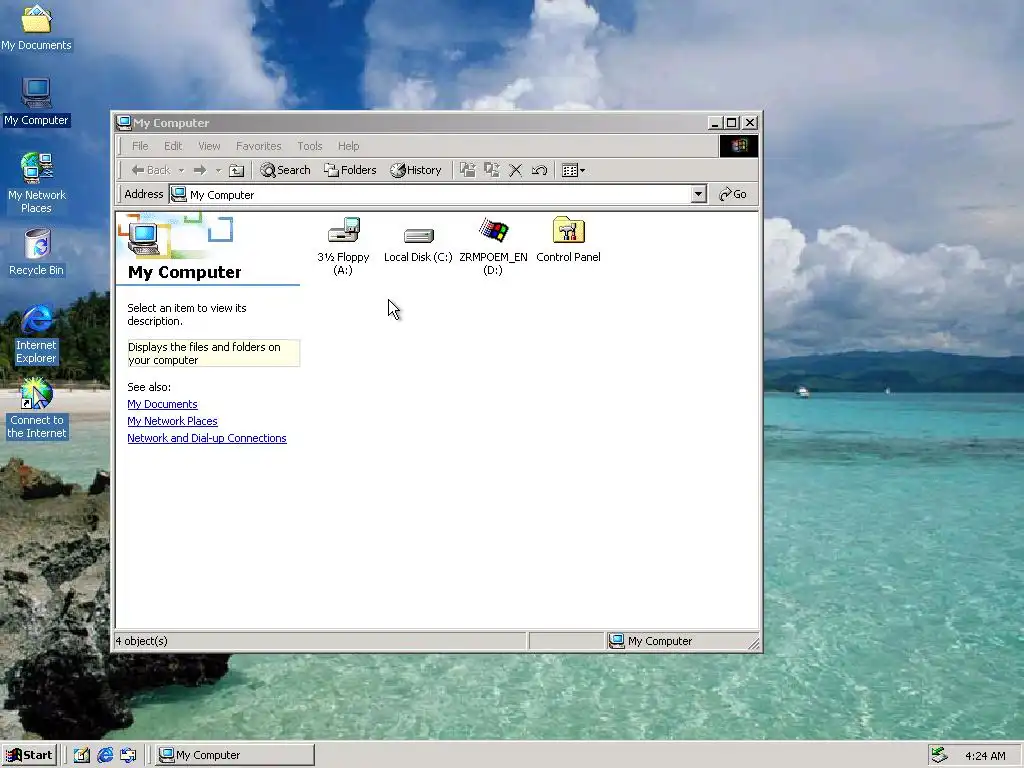Show the Folders pane
Viewport: 1024px width, 768px height.
pos(350,170)
